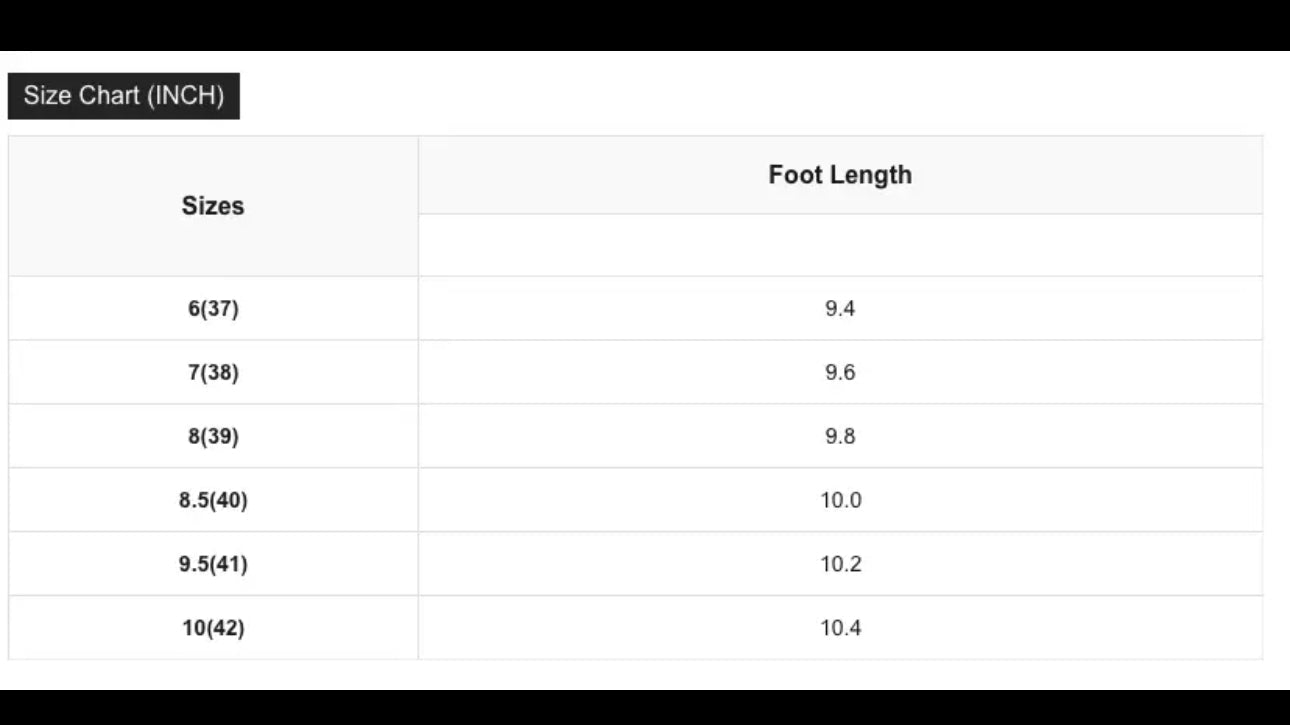Select the 10.0 foot length value
Viewport: 1290px width, 725px height.
click(x=840, y=500)
